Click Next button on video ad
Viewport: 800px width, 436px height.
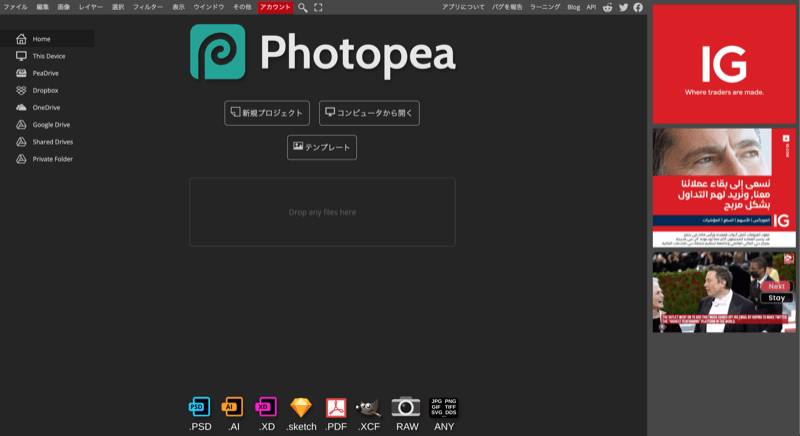777,287
